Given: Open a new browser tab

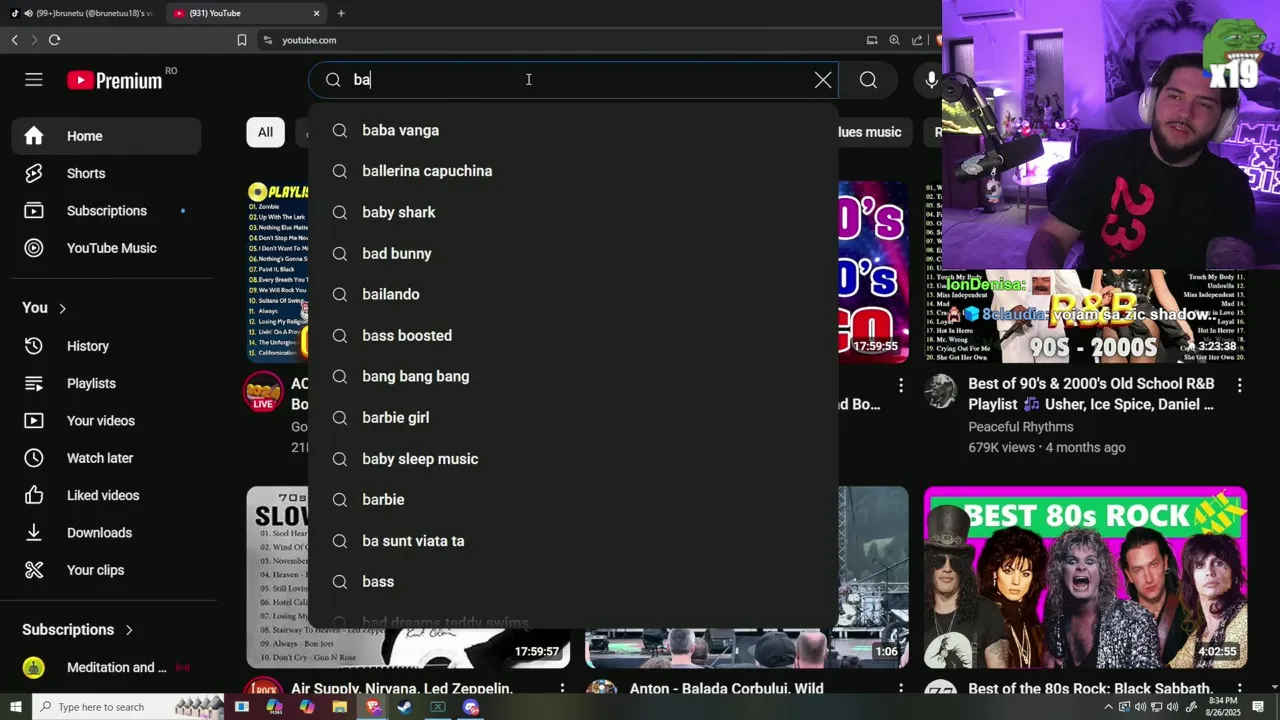Looking at the screenshot, I should [x=341, y=13].
